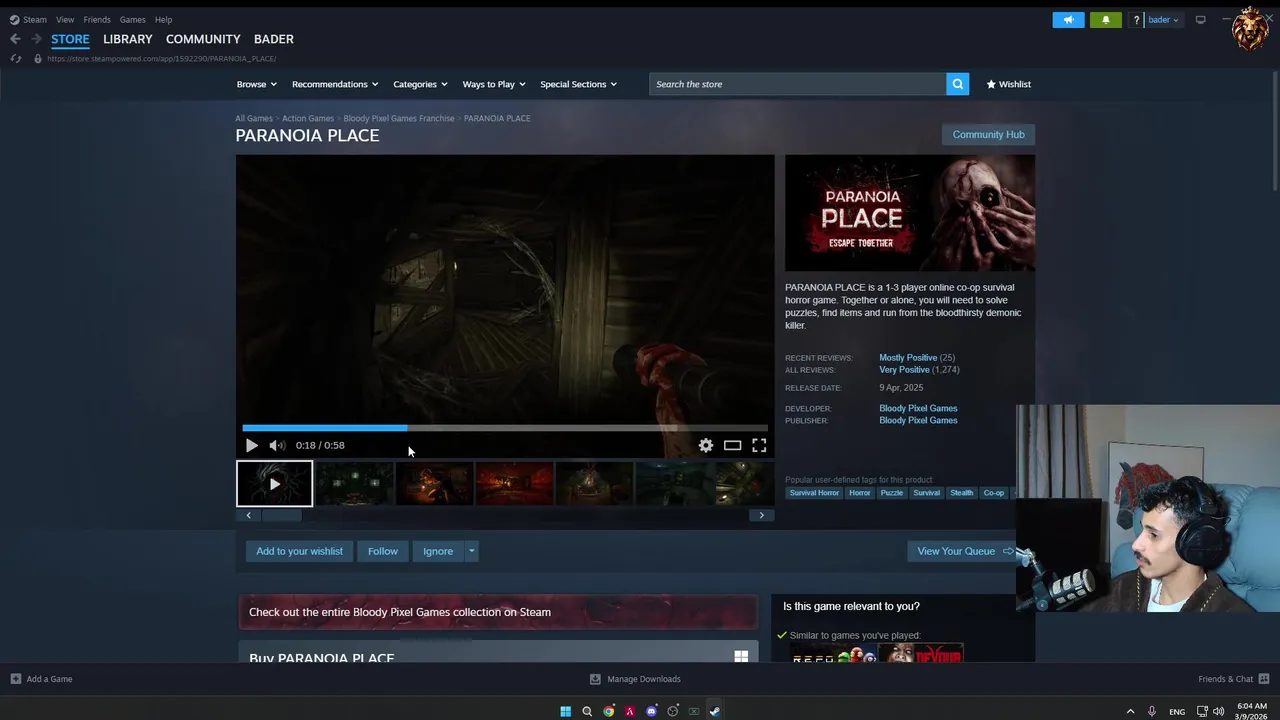Image resolution: width=1280 pixels, height=720 pixels.
Task: Open Bloody Pixel Games collection banner
Action: (498, 612)
